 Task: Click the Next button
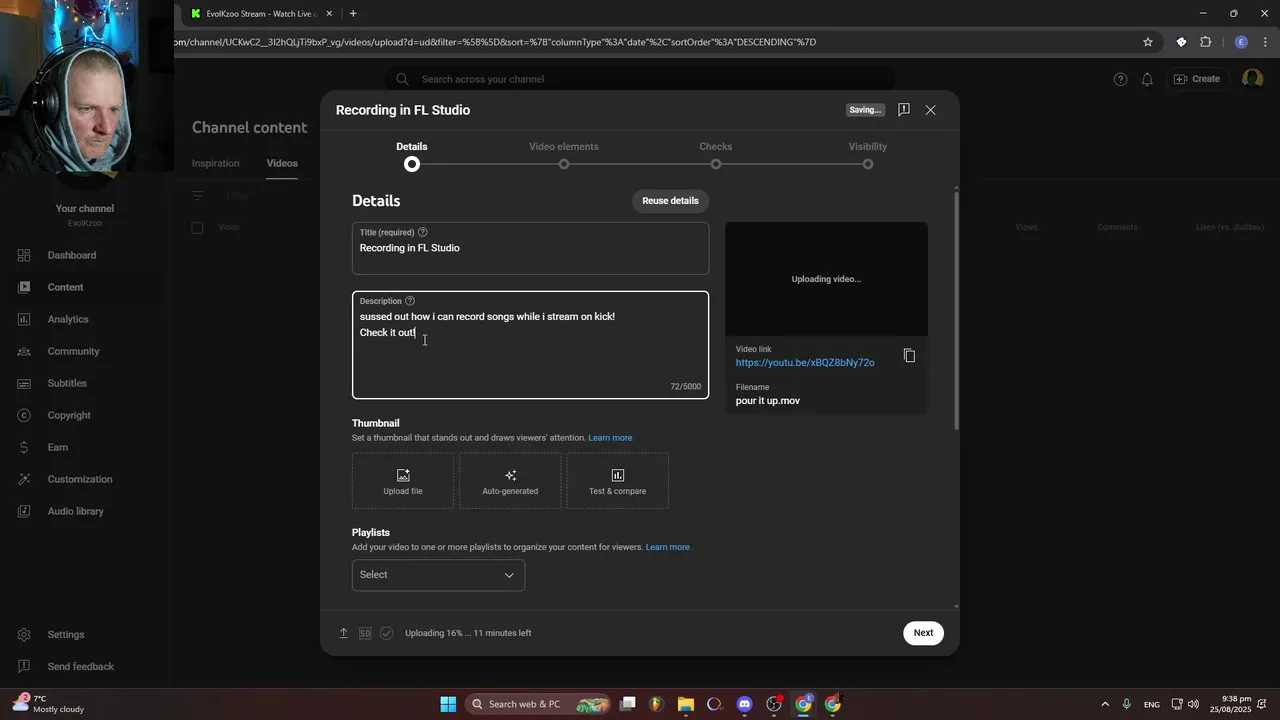pyautogui.click(x=923, y=633)
